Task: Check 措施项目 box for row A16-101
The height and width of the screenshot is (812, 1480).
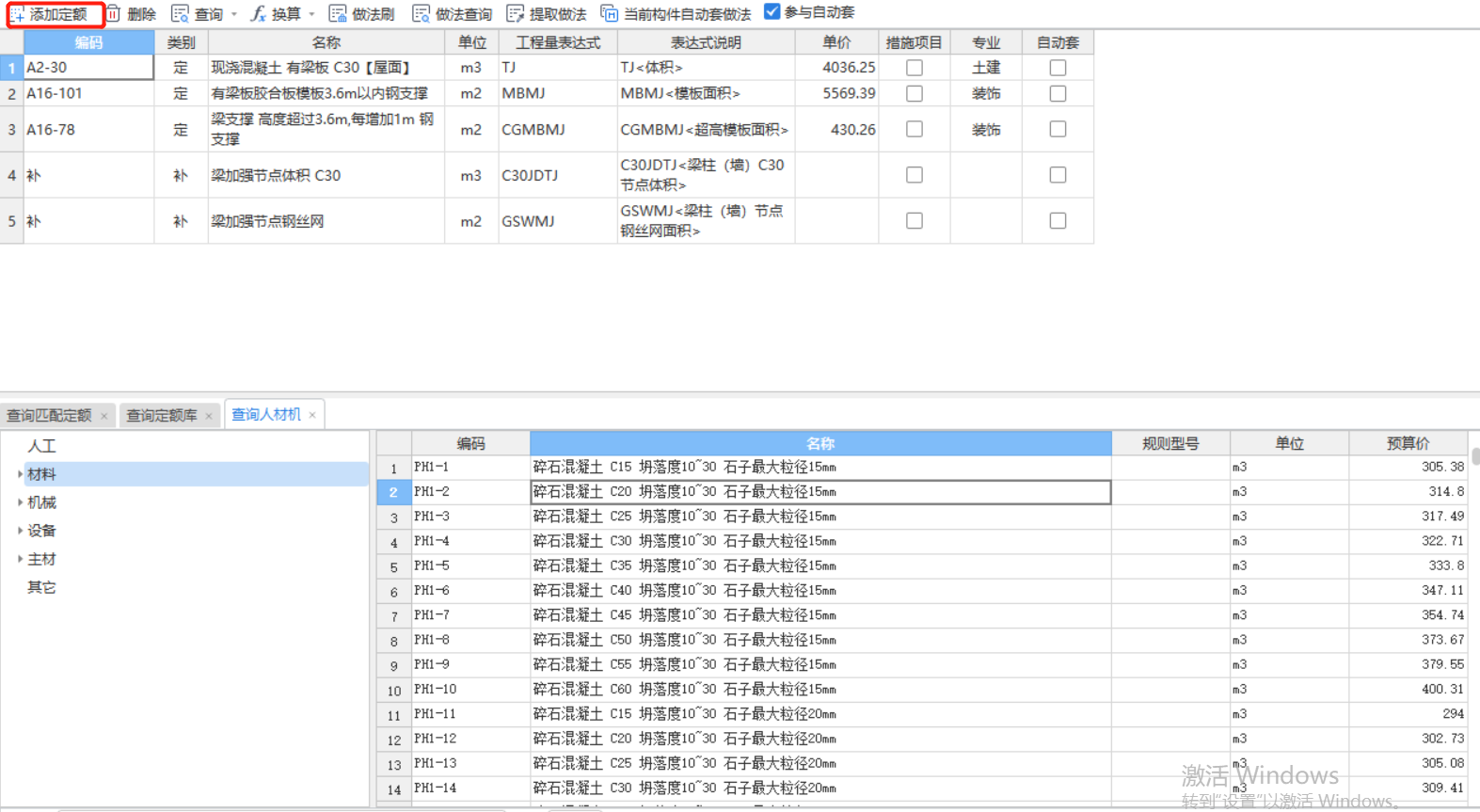Action: [914, 93]
